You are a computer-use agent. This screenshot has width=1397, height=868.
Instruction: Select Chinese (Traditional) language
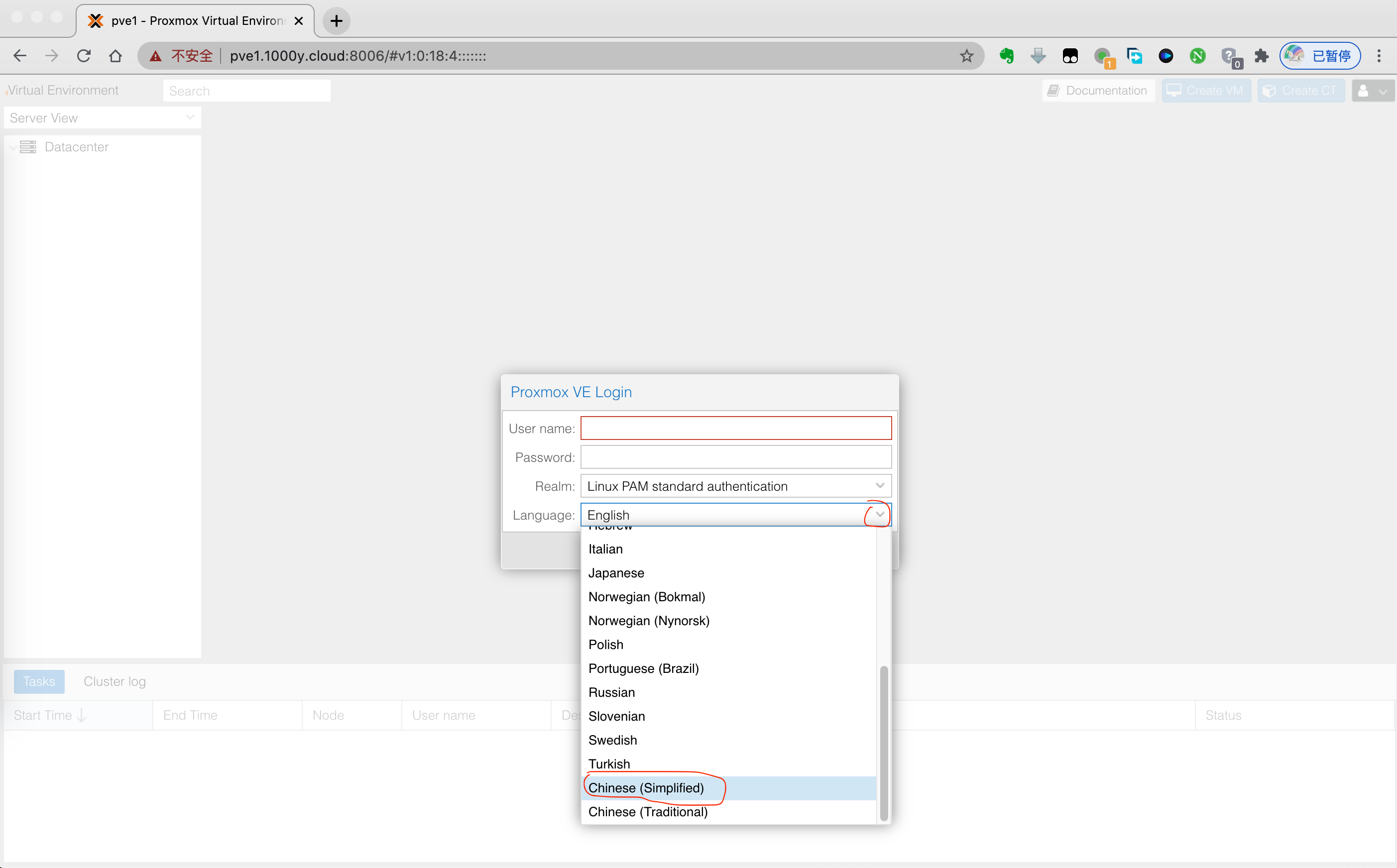pyautogui.click(x=729, y=812)
